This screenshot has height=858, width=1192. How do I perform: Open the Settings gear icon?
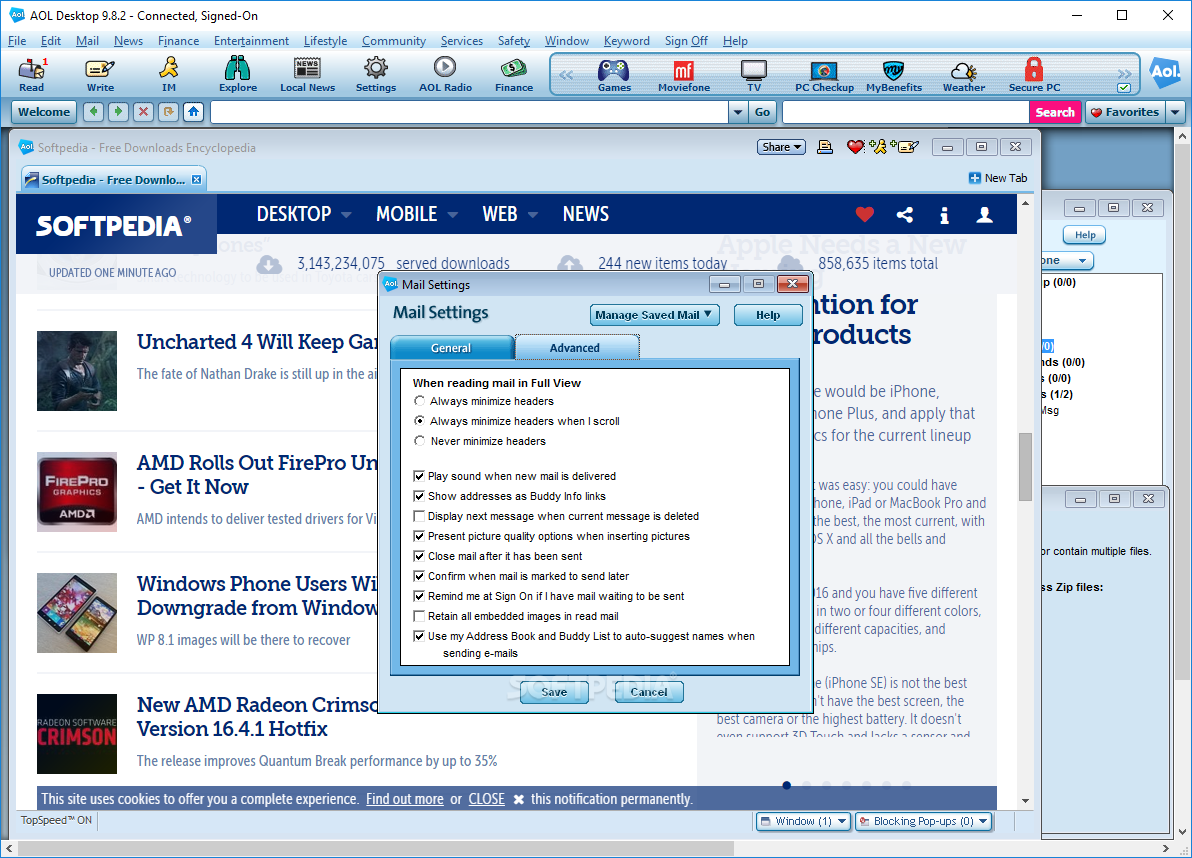[x=376, y=75]
